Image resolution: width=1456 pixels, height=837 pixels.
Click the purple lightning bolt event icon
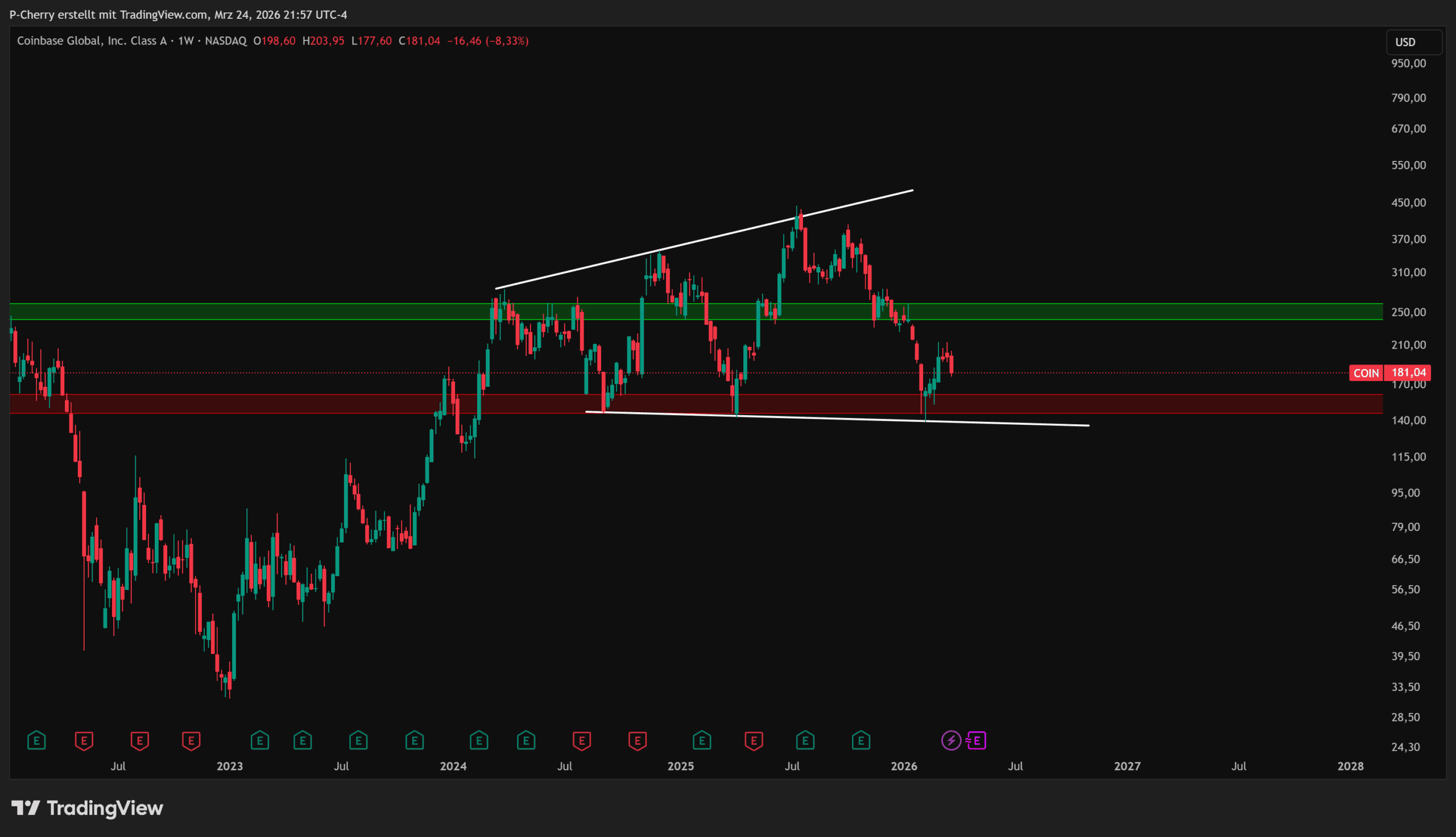pyautogui.click(x=951, y=740)
